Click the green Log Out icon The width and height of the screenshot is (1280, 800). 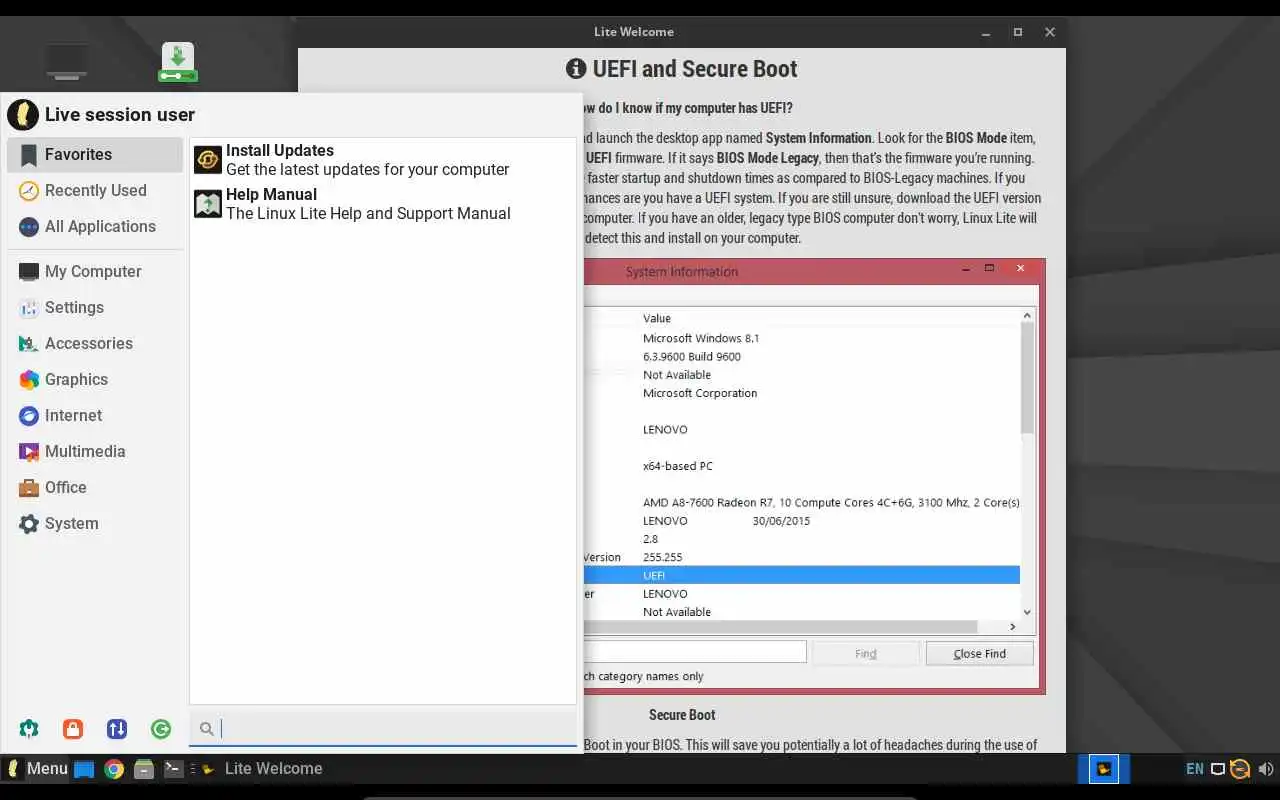click(161, 729)
